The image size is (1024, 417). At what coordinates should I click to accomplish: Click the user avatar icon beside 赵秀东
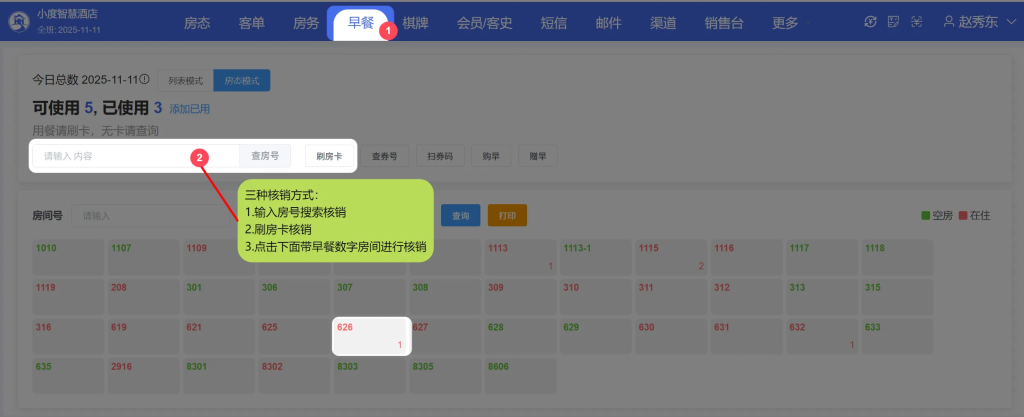(x=950, y=22)
